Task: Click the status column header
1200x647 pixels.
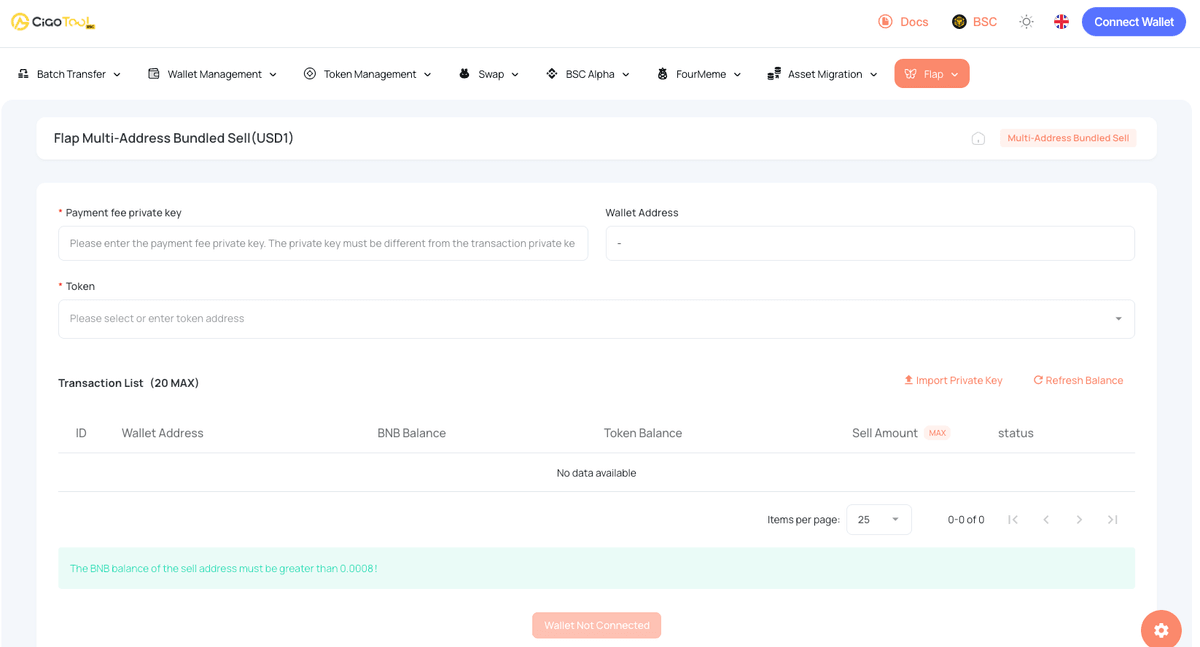Action: click(x=1015, y=433)
